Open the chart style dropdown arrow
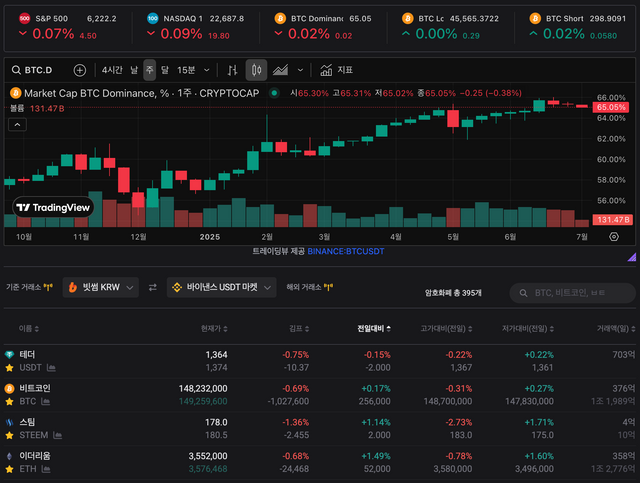Screen dimensions: 640x483 point(300,70)
